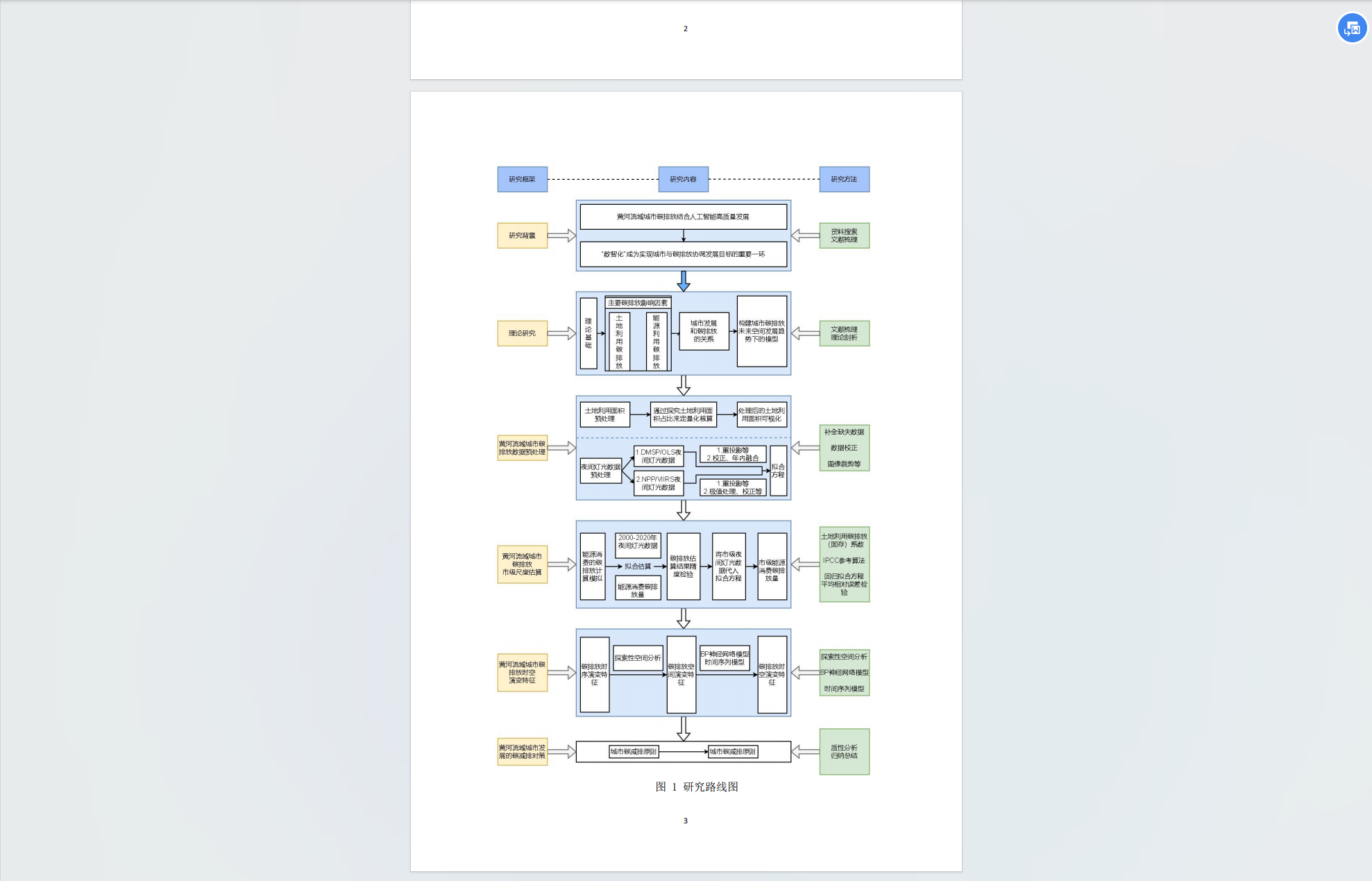Click the green '质性分析 归纳总结' box
Viewport: 1372px width, 881px height.
(x=845, y=752)
